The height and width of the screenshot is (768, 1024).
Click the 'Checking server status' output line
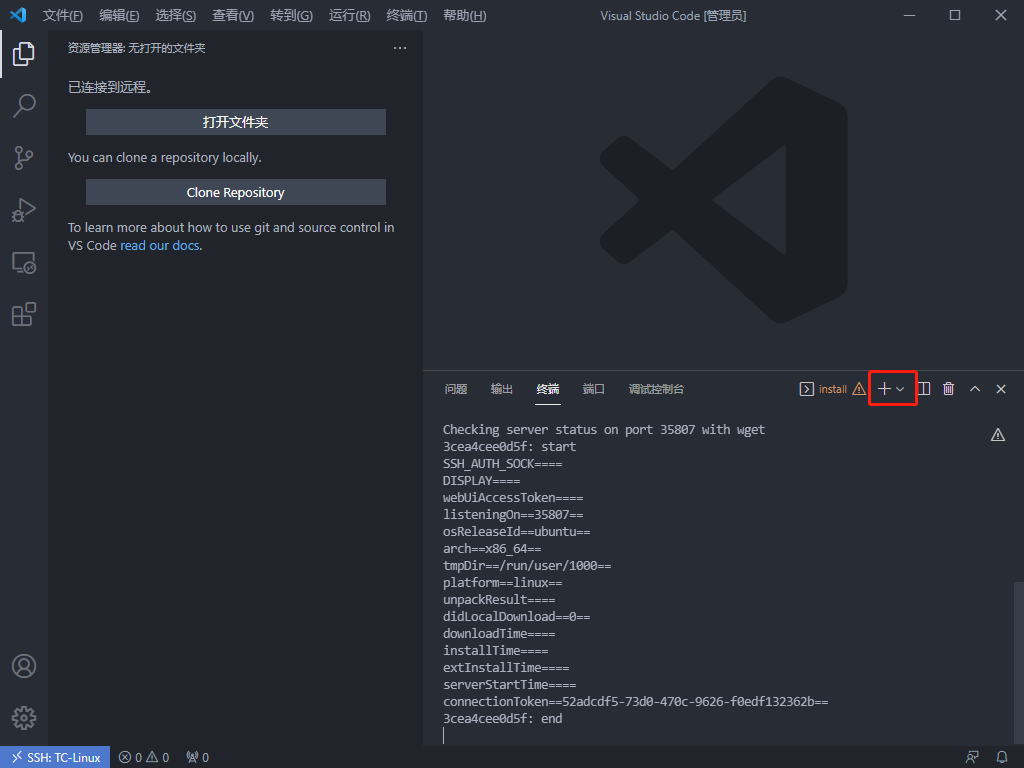(x=603, y=430)
